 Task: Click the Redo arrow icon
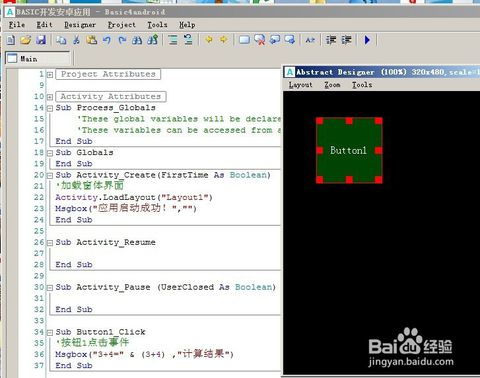(x=122, y=40)
